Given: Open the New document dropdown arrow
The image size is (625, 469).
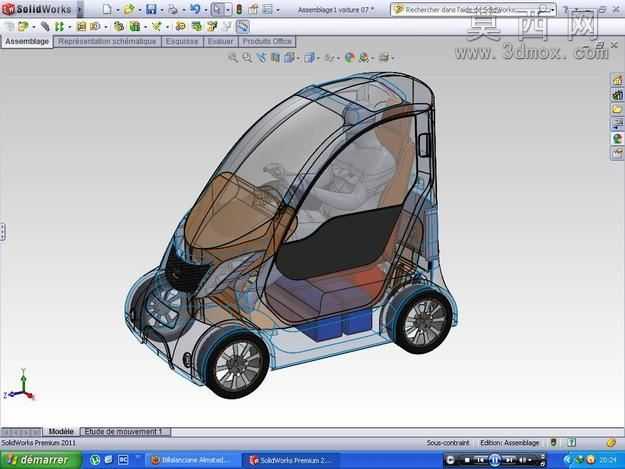Looking at the screenshot, I should click(x=118, y=10).
